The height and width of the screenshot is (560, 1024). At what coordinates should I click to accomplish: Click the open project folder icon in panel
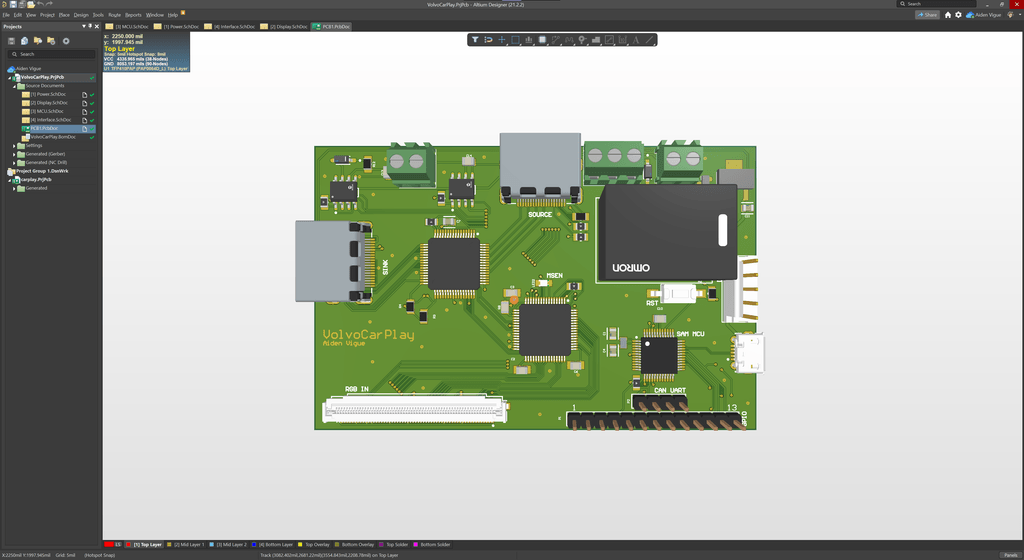[x=38, y=40]
